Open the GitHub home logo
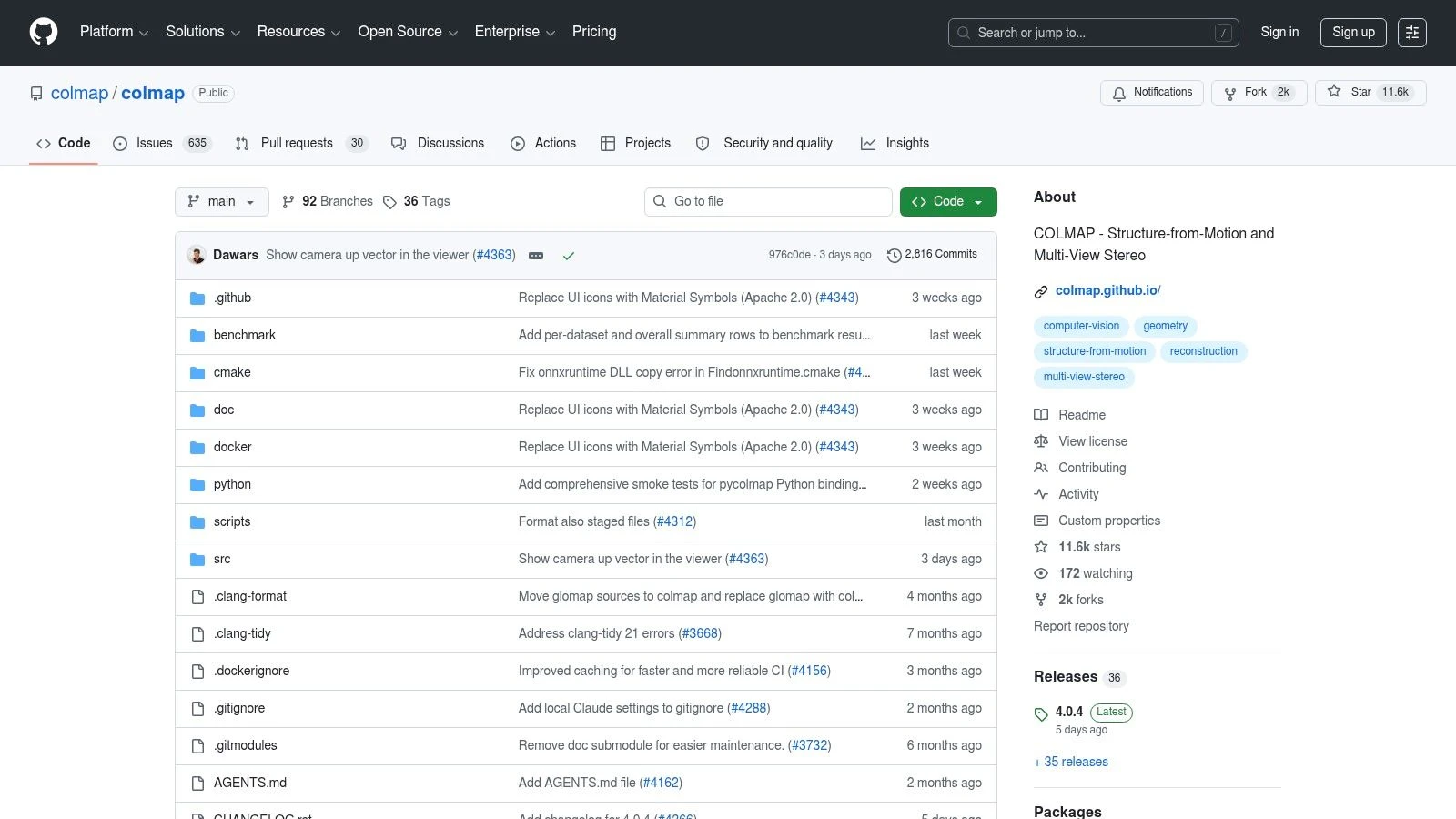 pyautogui.click(x=44, y=32)
